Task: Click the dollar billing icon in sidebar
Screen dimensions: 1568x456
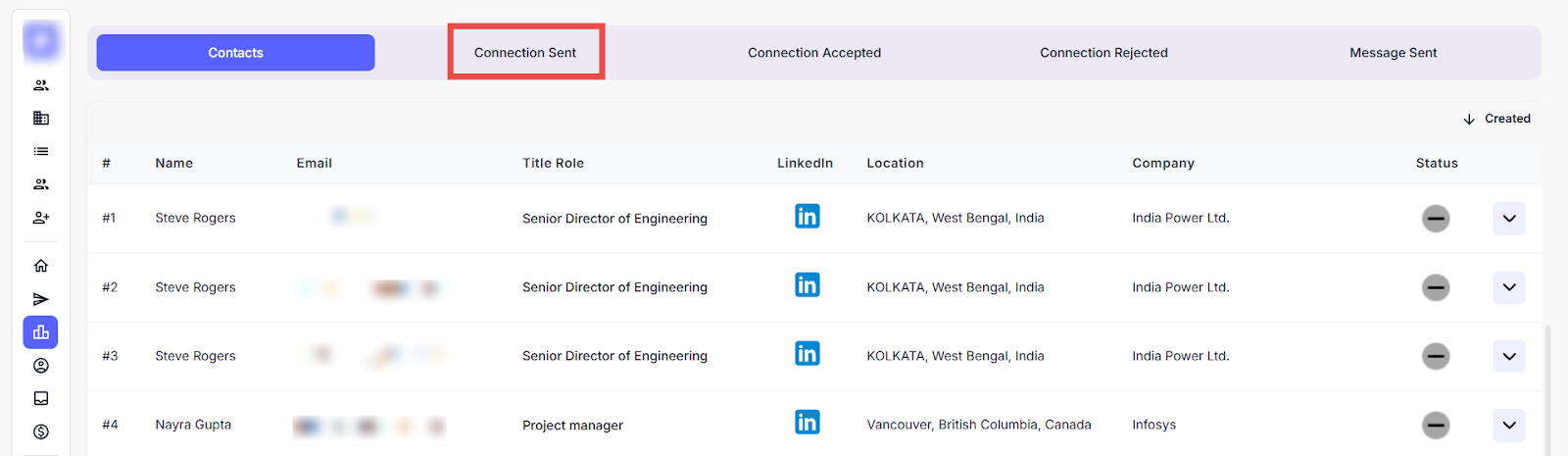Action: tap(41, 431)
